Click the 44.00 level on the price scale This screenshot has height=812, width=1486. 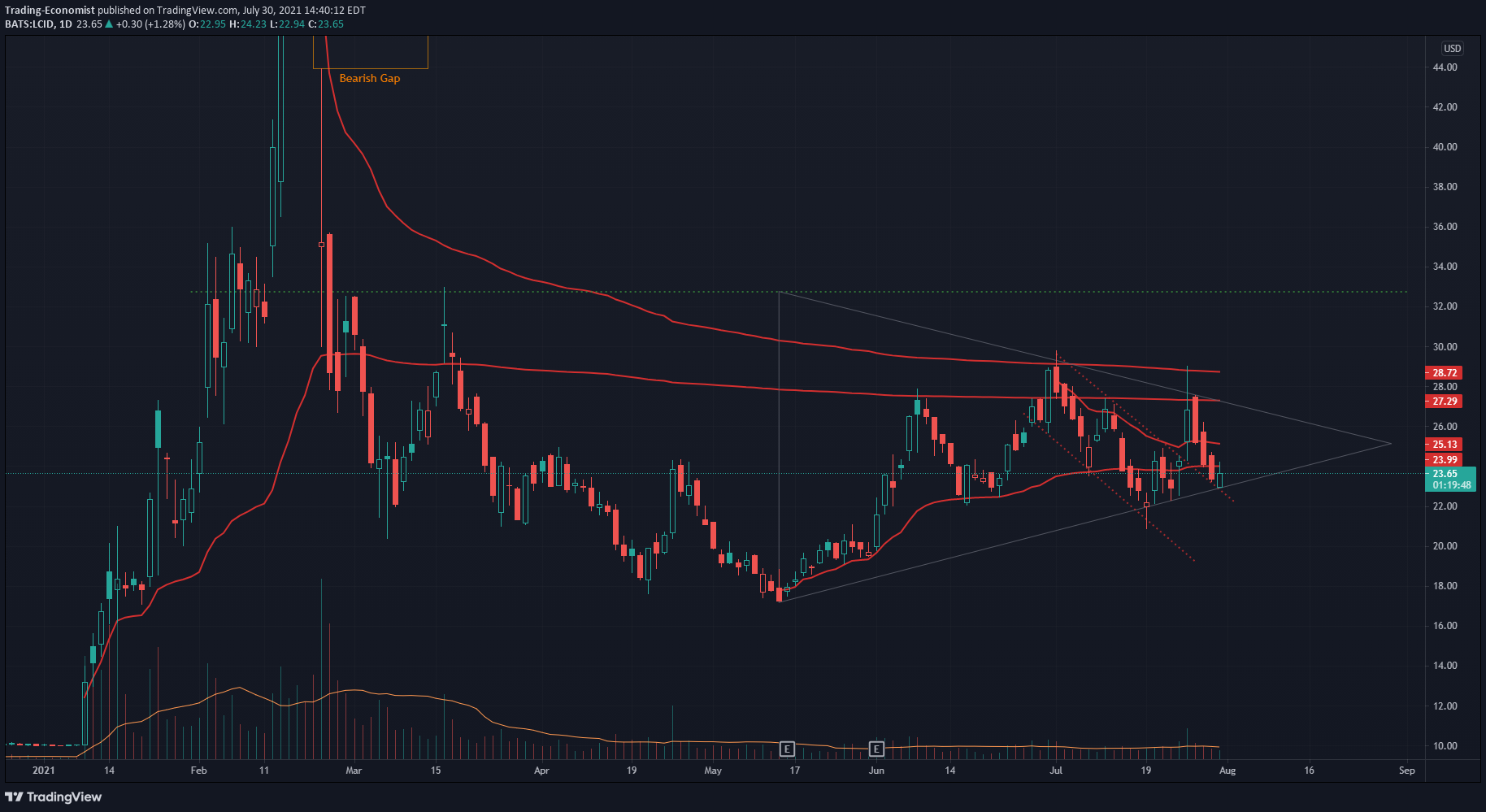point(1445,67)
